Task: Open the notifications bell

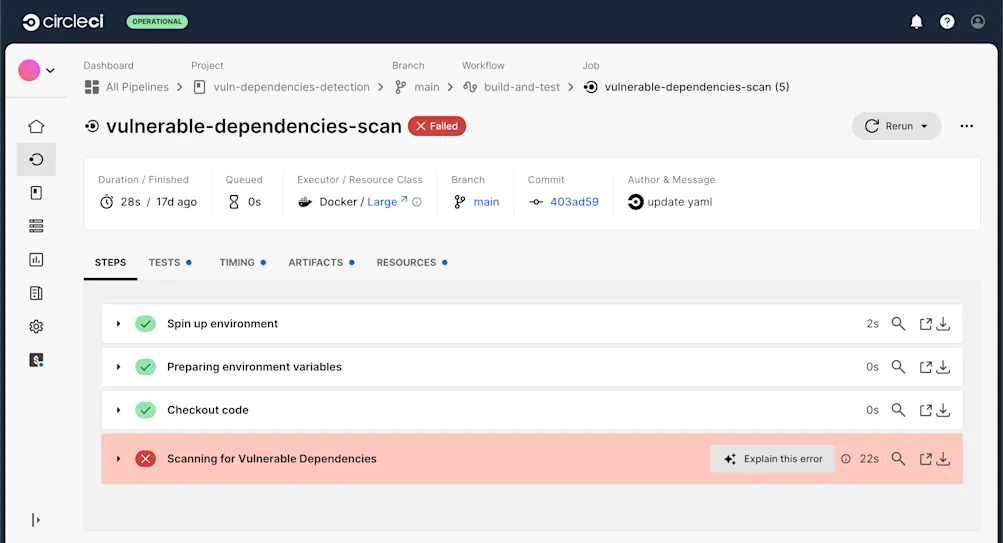Action: point(916,22)
